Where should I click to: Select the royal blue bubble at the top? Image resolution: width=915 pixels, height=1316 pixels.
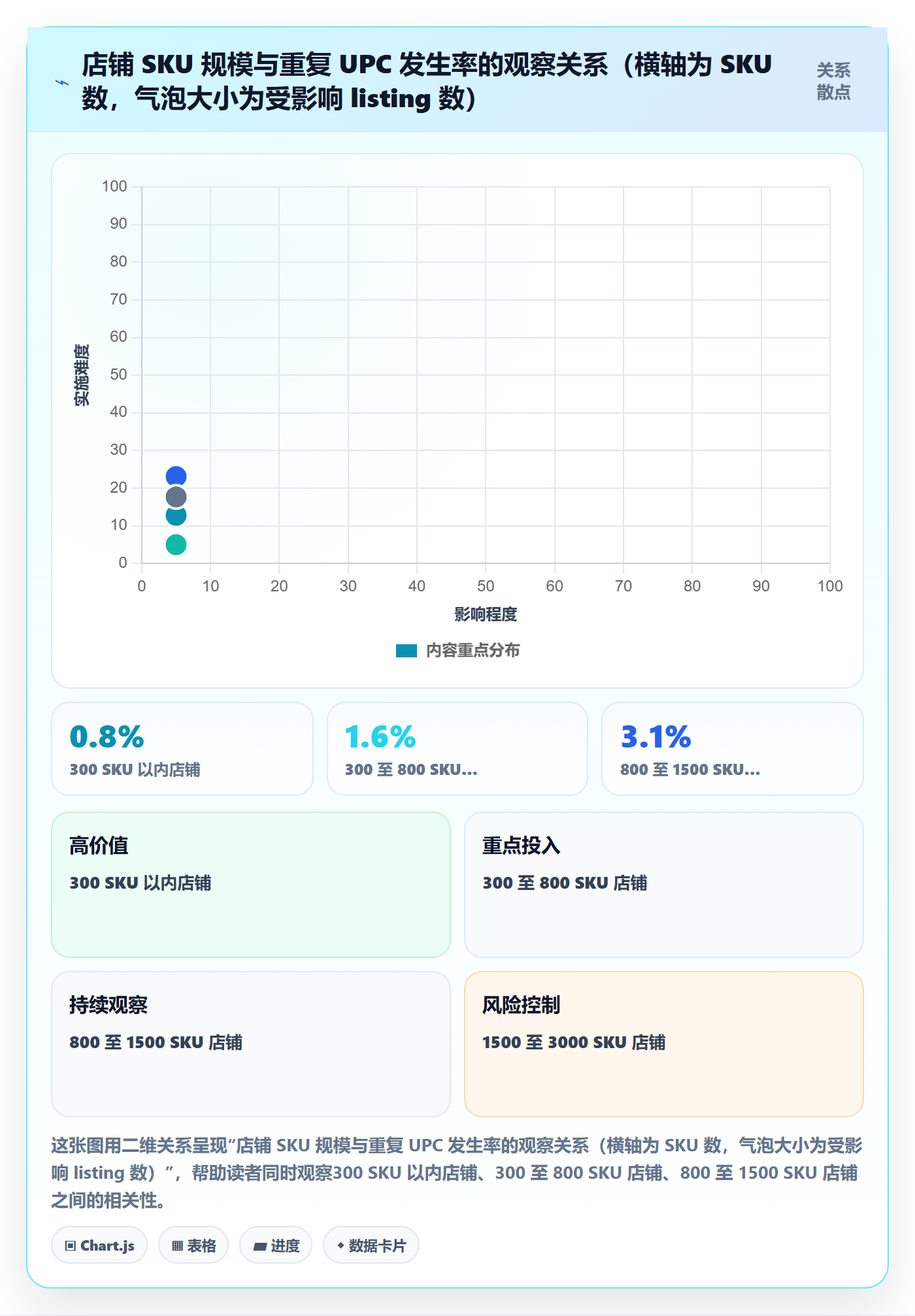pos(176,476)
